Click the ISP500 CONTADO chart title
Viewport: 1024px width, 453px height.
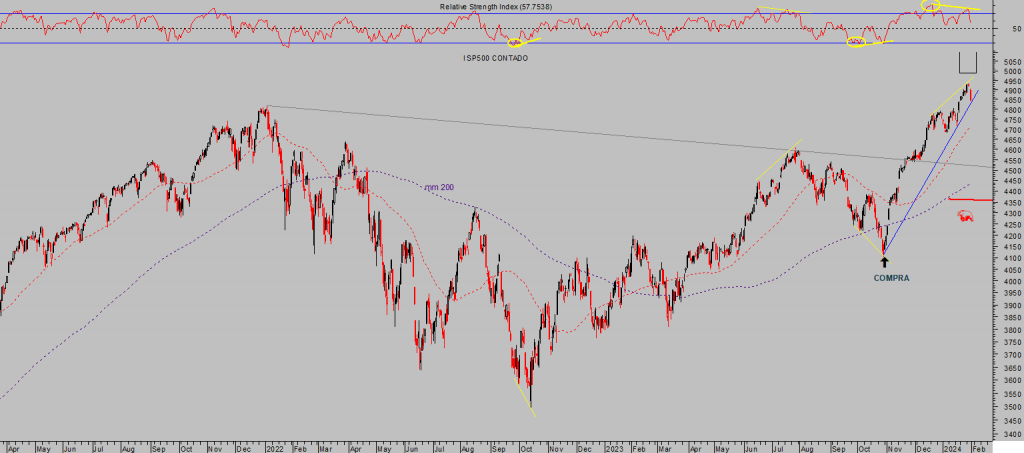tap(488, 59)
